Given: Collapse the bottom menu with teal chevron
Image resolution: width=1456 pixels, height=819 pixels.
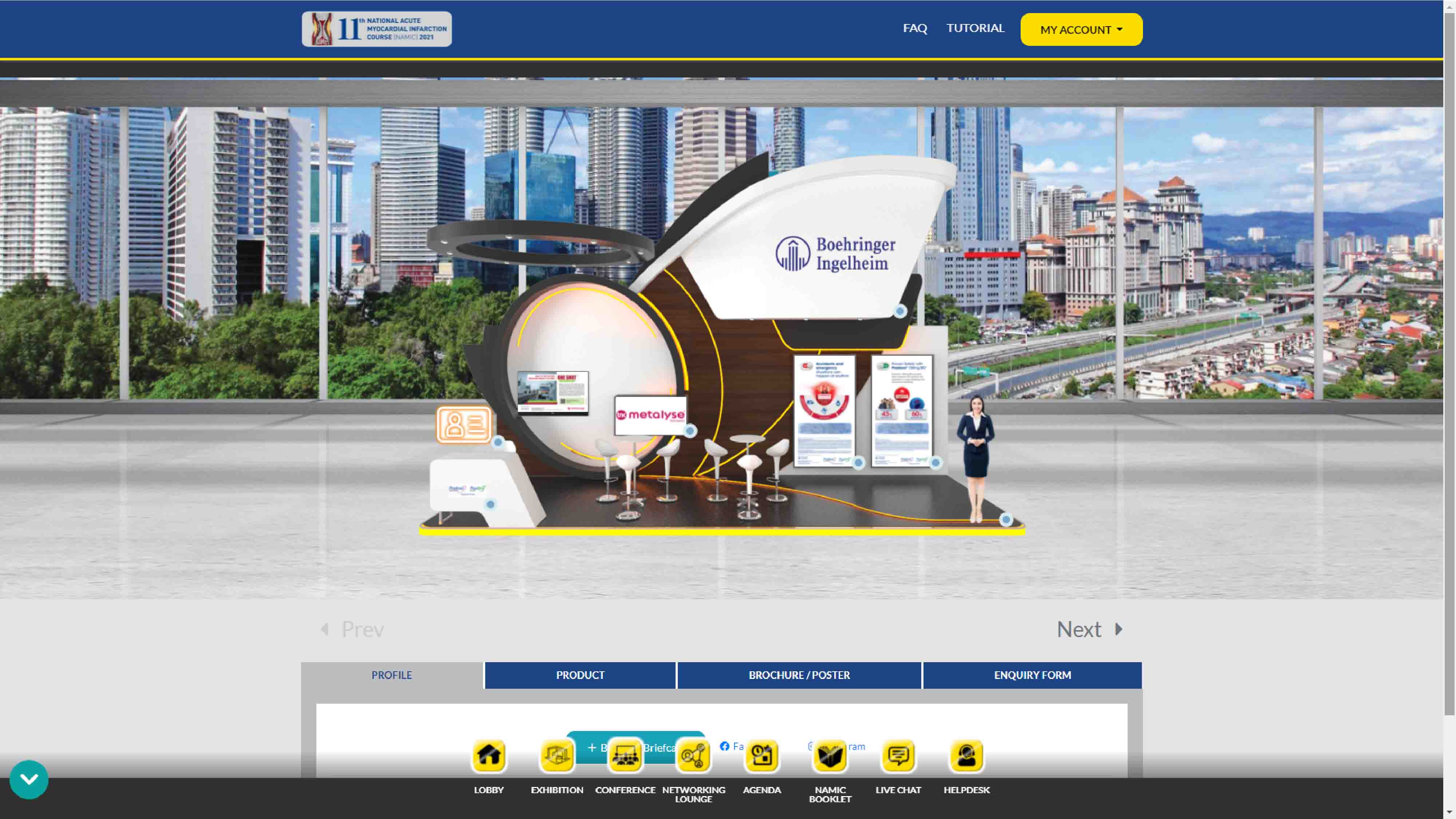Looking at the screenshot, I should [x=29, y=779].
